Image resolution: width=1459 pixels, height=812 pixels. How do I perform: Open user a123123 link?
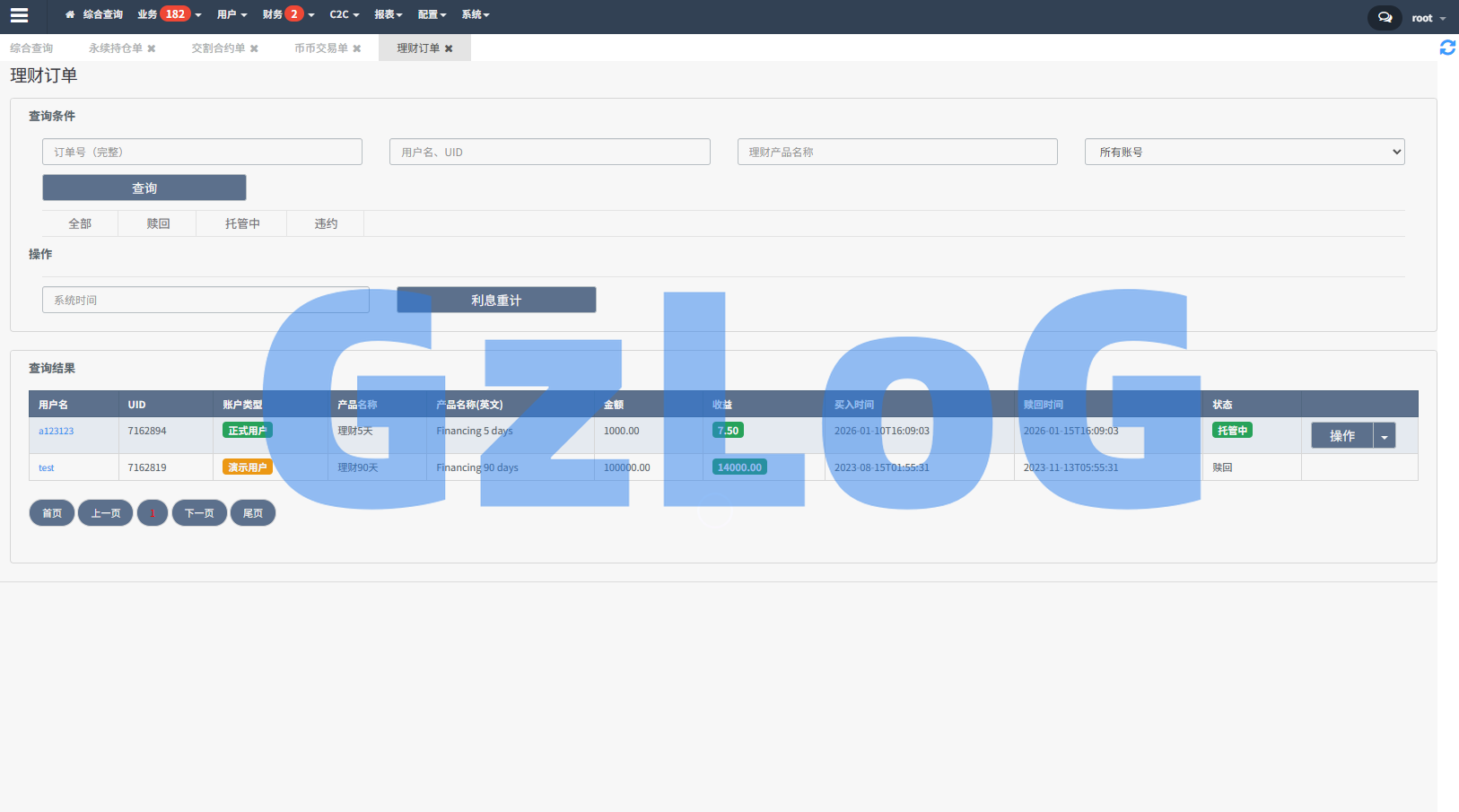tap(57, 431)
